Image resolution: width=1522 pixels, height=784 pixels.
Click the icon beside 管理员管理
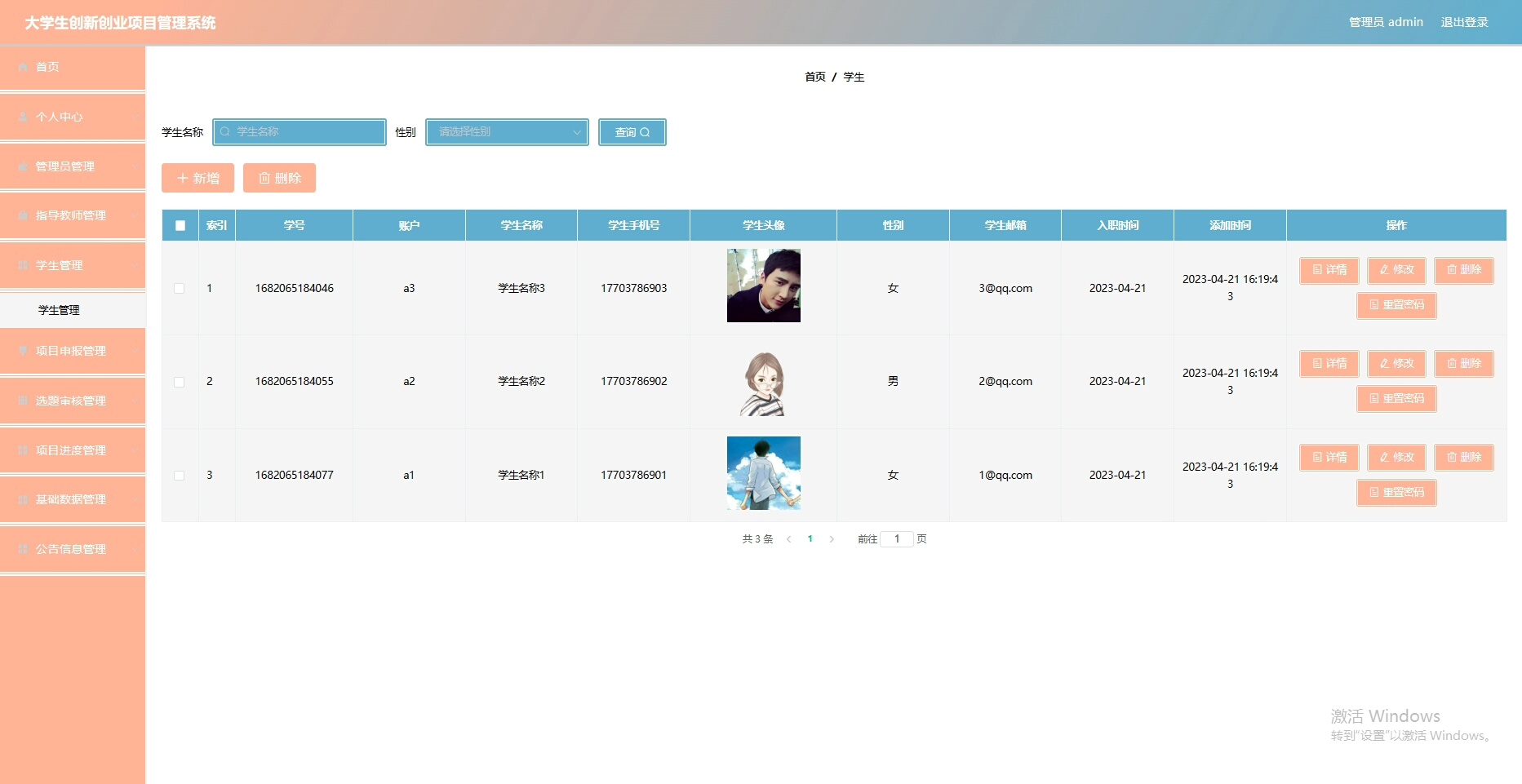23,166
